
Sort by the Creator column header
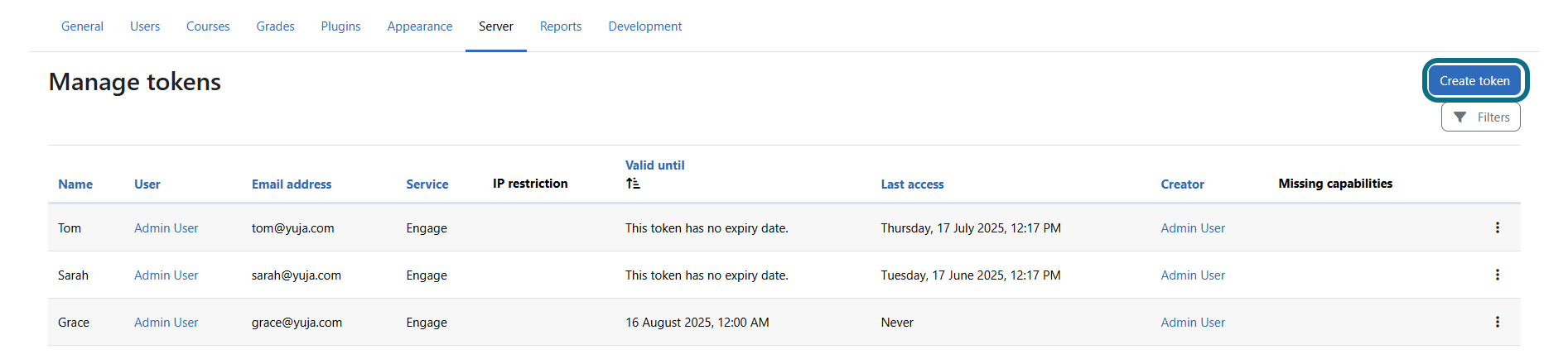tap(1182, 184)
